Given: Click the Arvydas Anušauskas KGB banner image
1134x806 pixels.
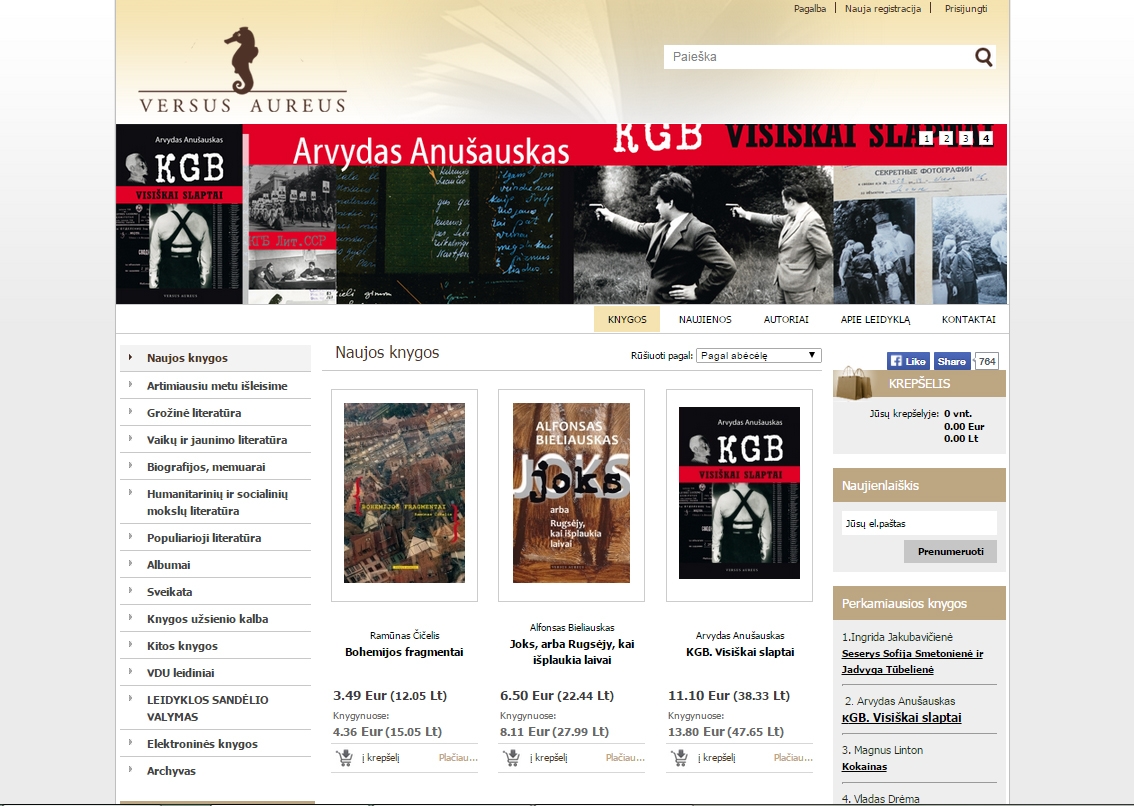Looking at the screenshot, I should tap(561, 214).
